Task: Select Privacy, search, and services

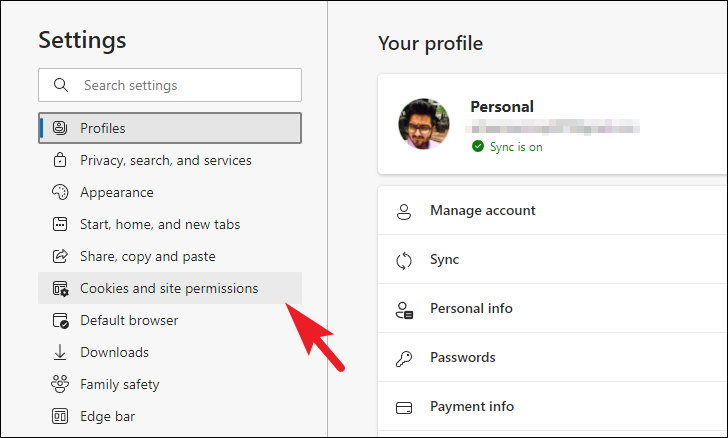Action: 166,160
